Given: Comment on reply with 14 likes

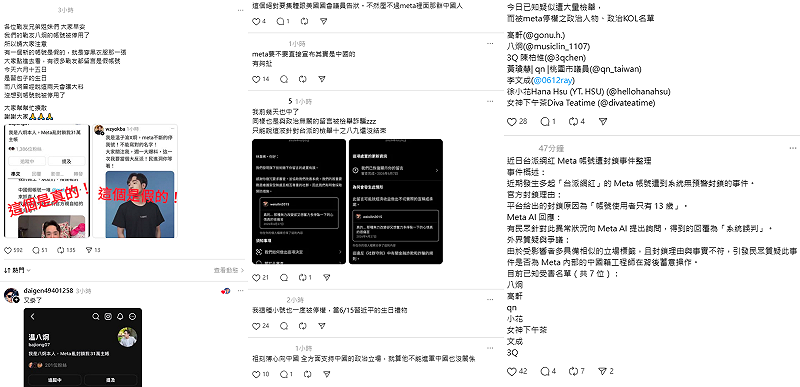Looking at the screenshot, I should (284, 79).
